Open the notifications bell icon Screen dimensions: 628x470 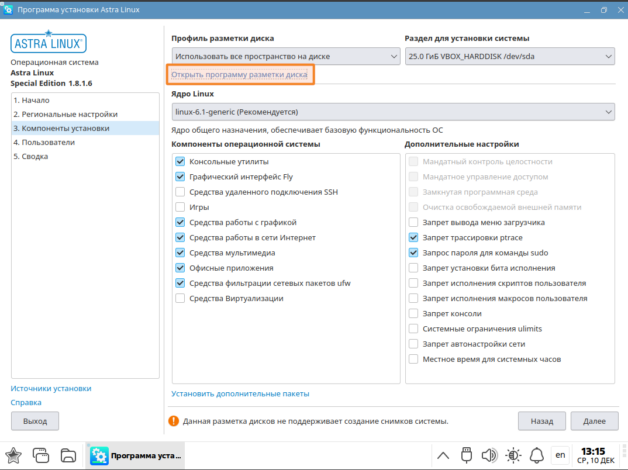coord(537,455)
